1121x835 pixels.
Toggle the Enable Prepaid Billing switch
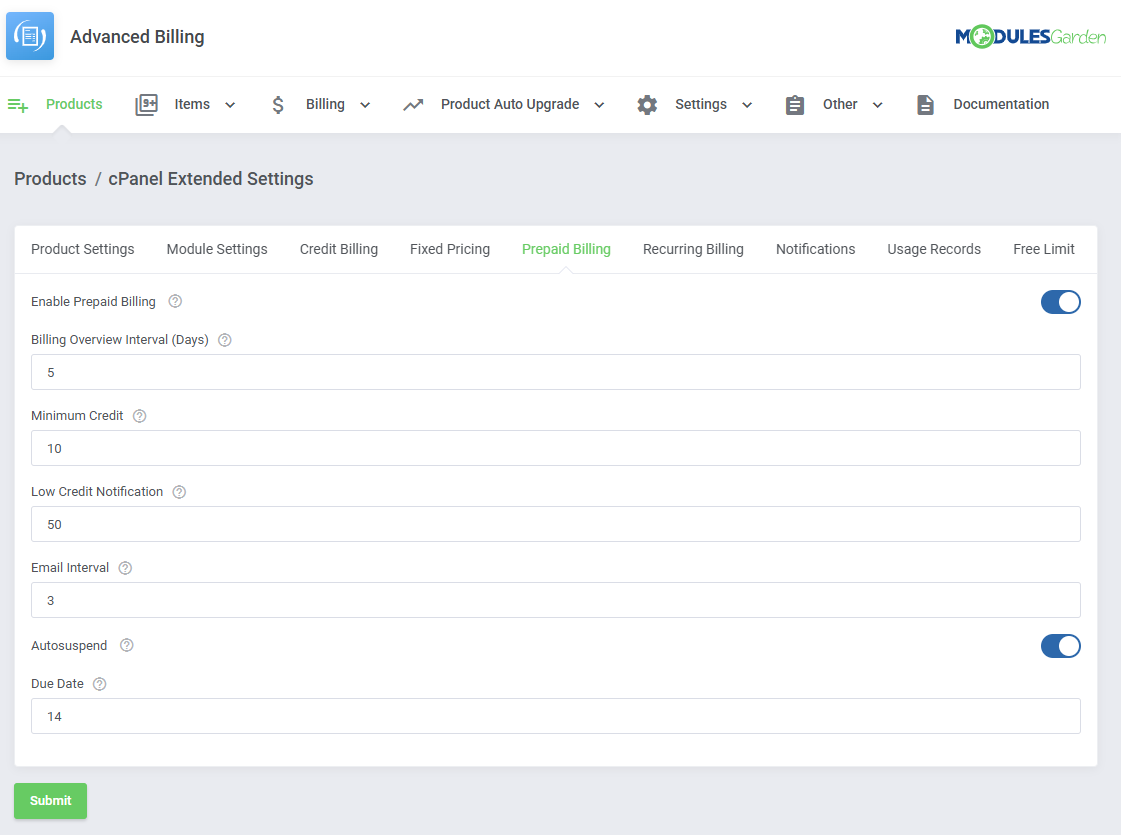pyautogui.click(x=1060, y=302)
